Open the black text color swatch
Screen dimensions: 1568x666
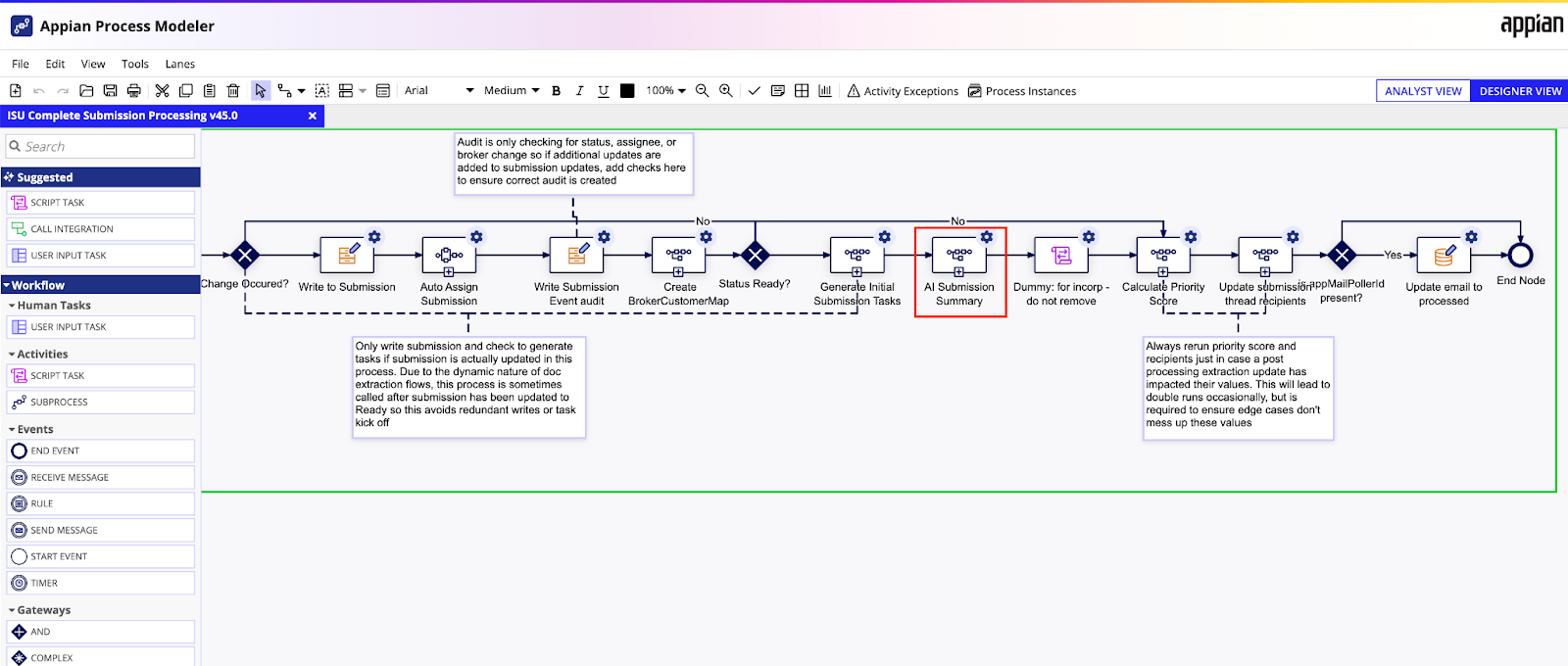coord(627,91)
